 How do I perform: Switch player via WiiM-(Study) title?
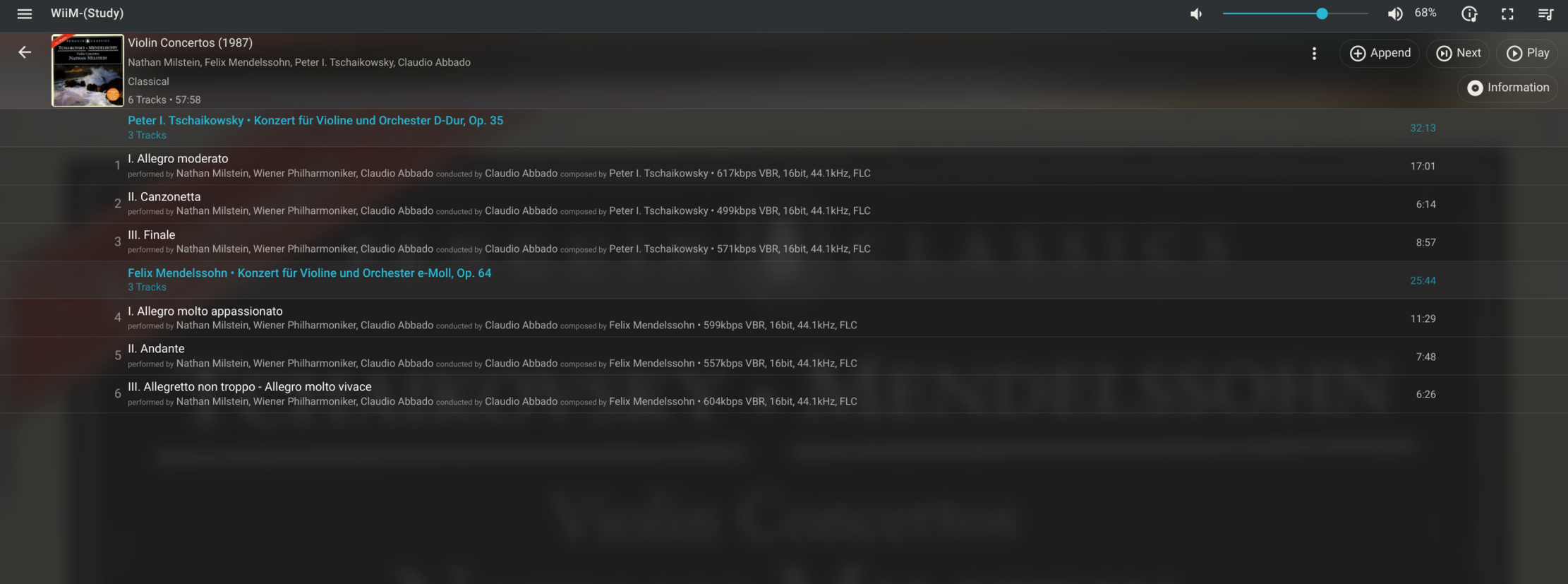(x=87, y=13)
